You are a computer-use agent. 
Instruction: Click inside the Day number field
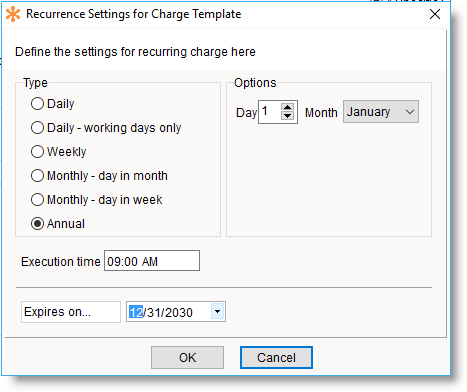coord(270,112)
